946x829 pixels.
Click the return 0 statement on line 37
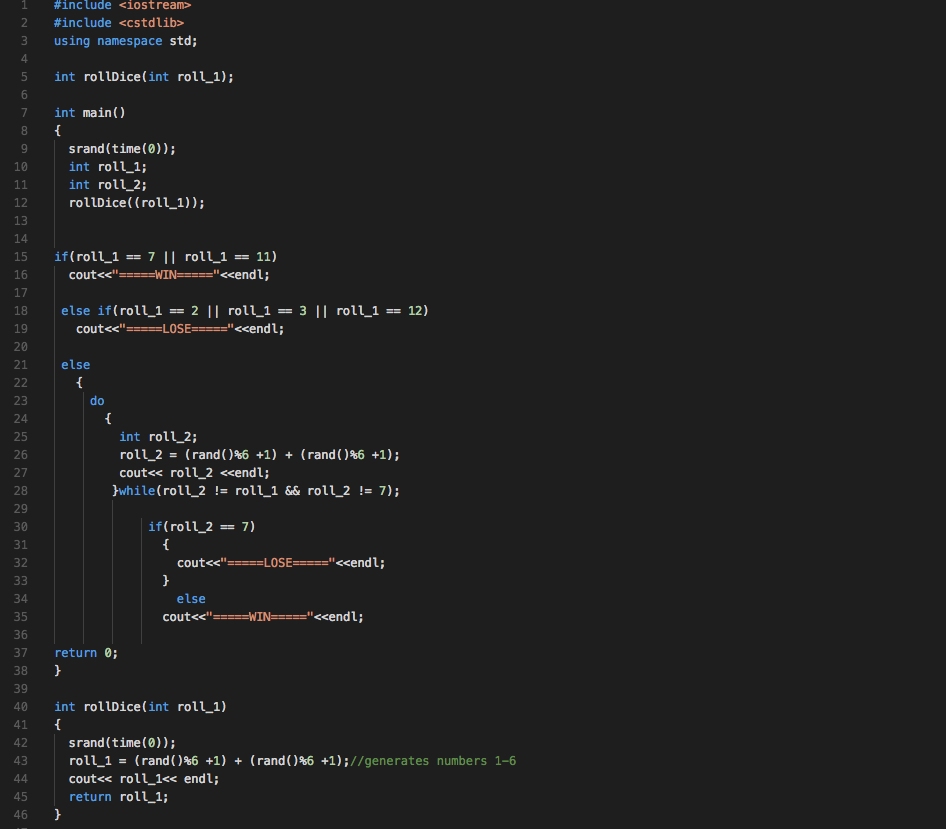pyautogui.click(x=85, y=652)
